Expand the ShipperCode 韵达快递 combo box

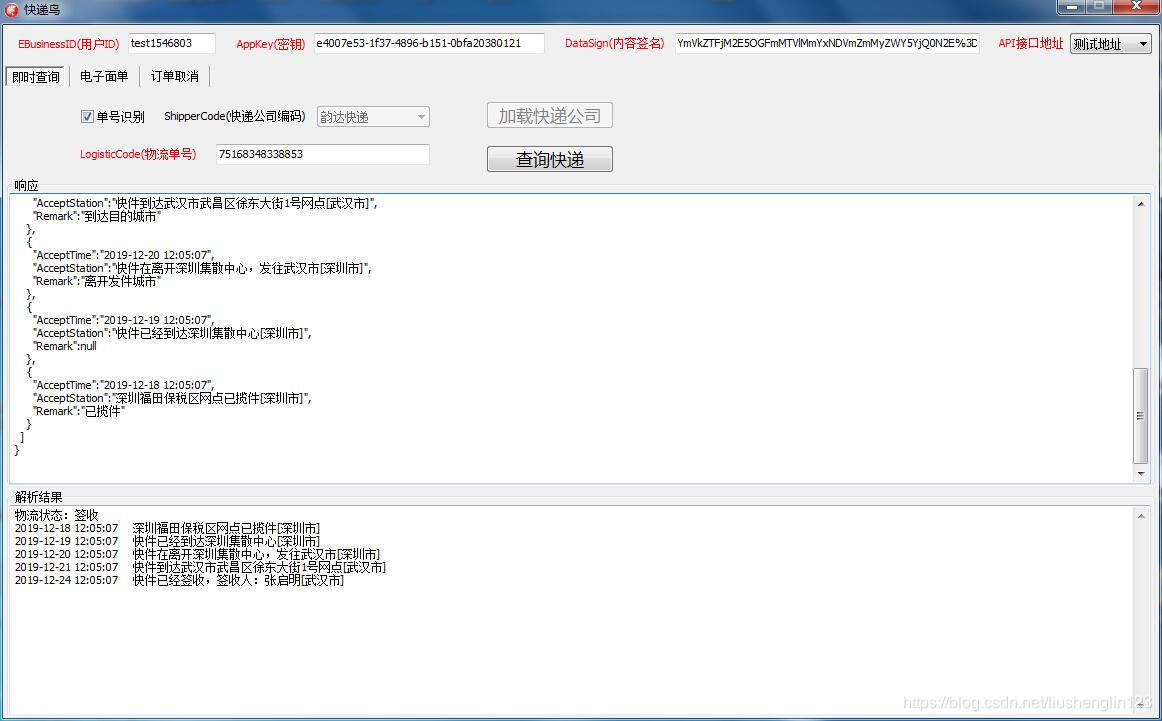coord(373,116)
